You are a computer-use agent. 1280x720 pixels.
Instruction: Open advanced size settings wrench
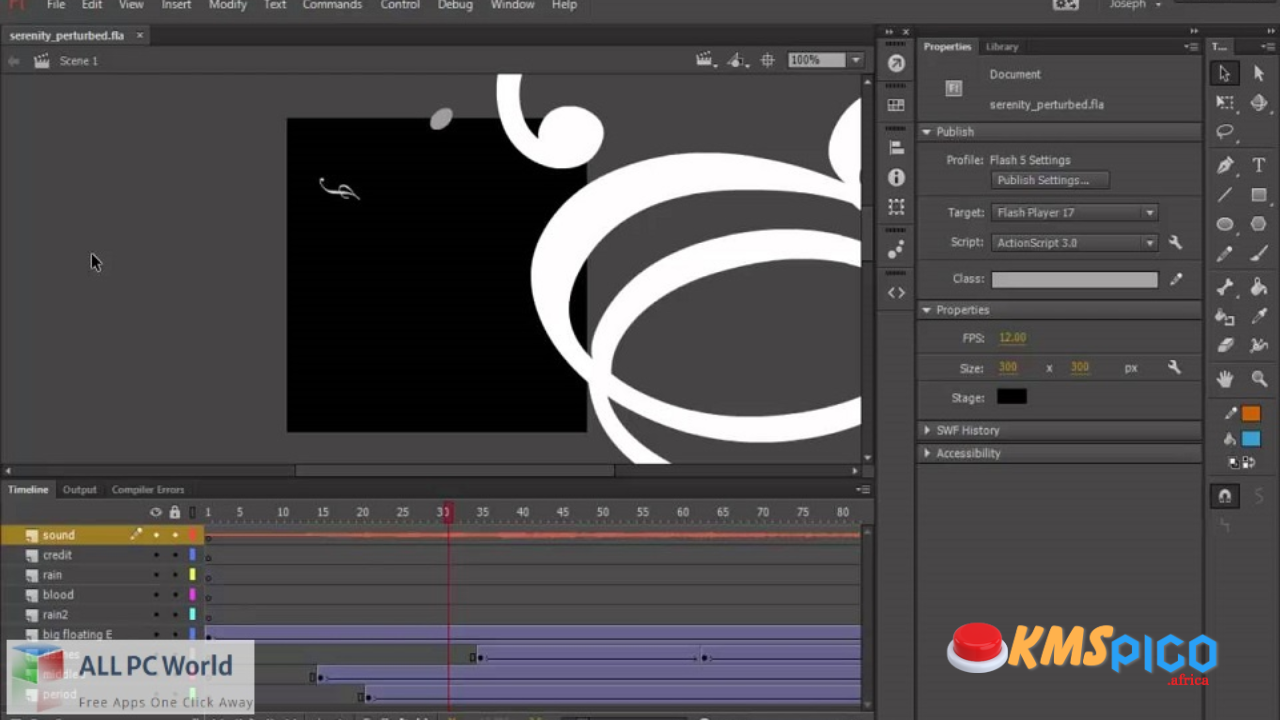coord(1175,368)
